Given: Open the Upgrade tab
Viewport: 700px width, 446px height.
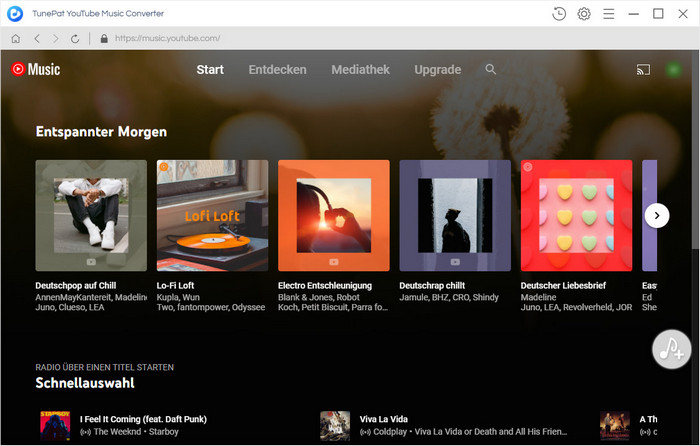Looking at the screenshot, I should click(x=438, y=70).
